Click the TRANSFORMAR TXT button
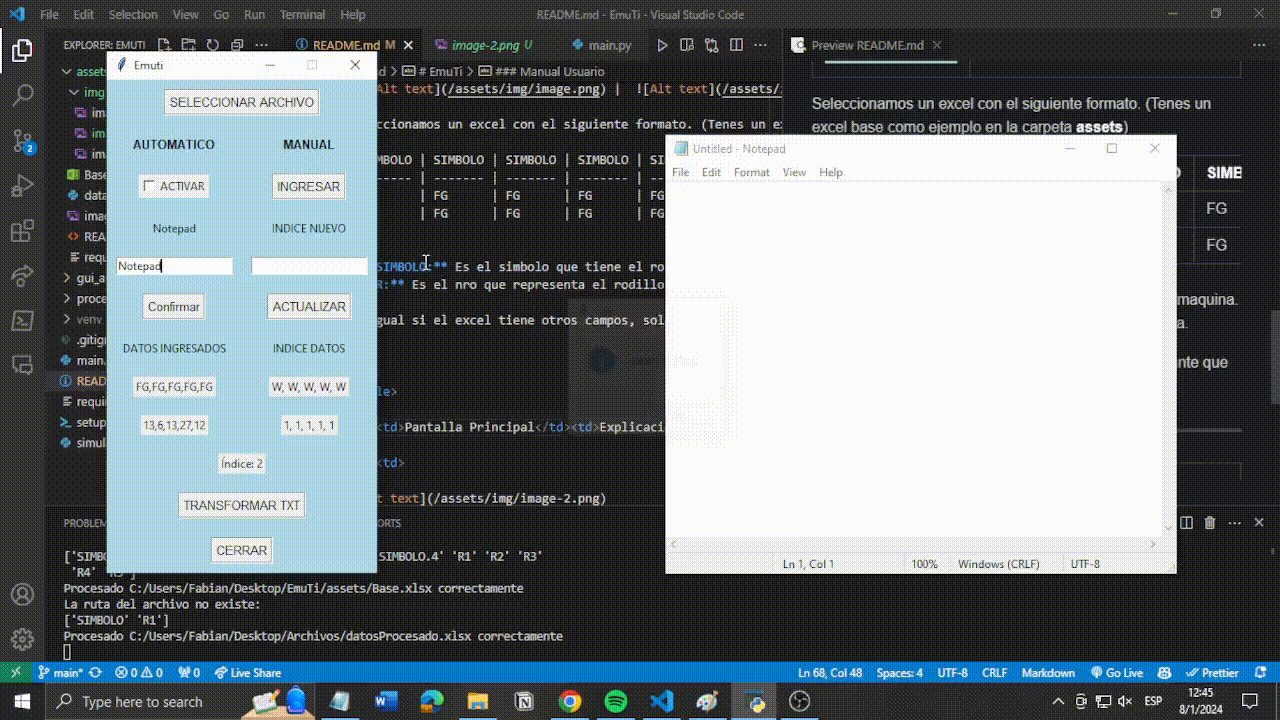Screen dimensions: 1280x720 (241, 505)
